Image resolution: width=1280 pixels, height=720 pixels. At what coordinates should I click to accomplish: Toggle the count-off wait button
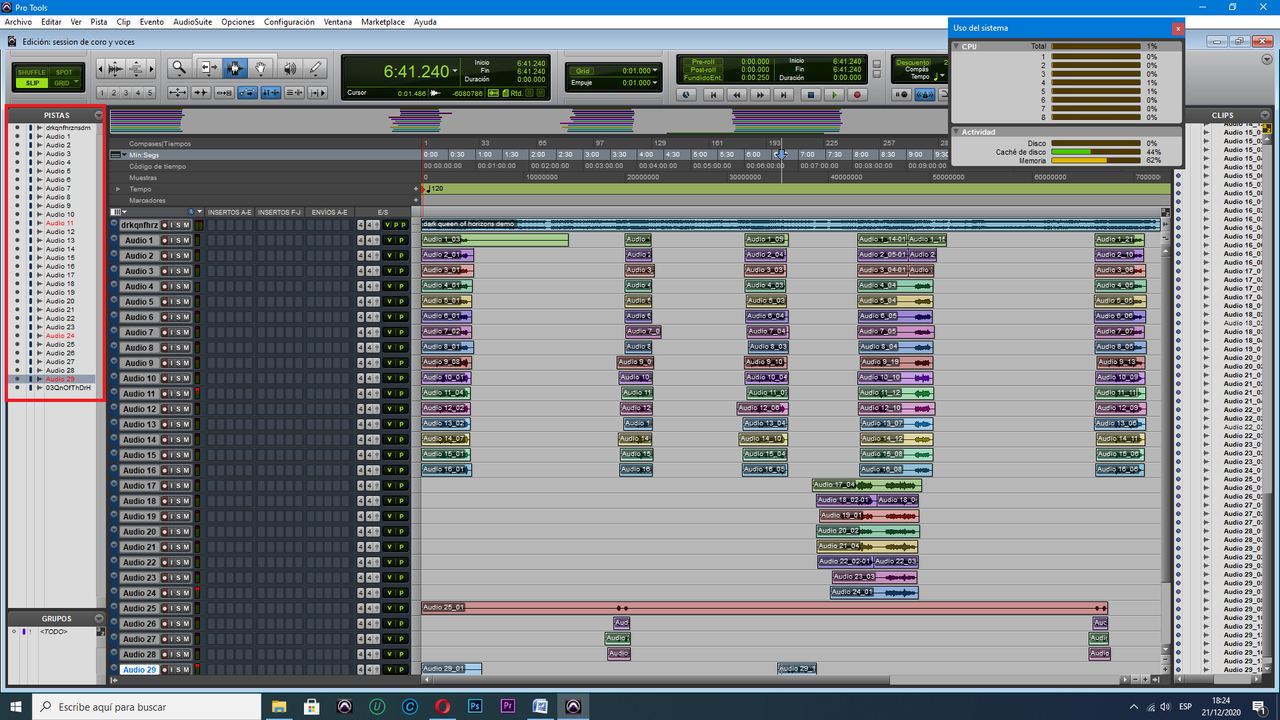[901, 95]
